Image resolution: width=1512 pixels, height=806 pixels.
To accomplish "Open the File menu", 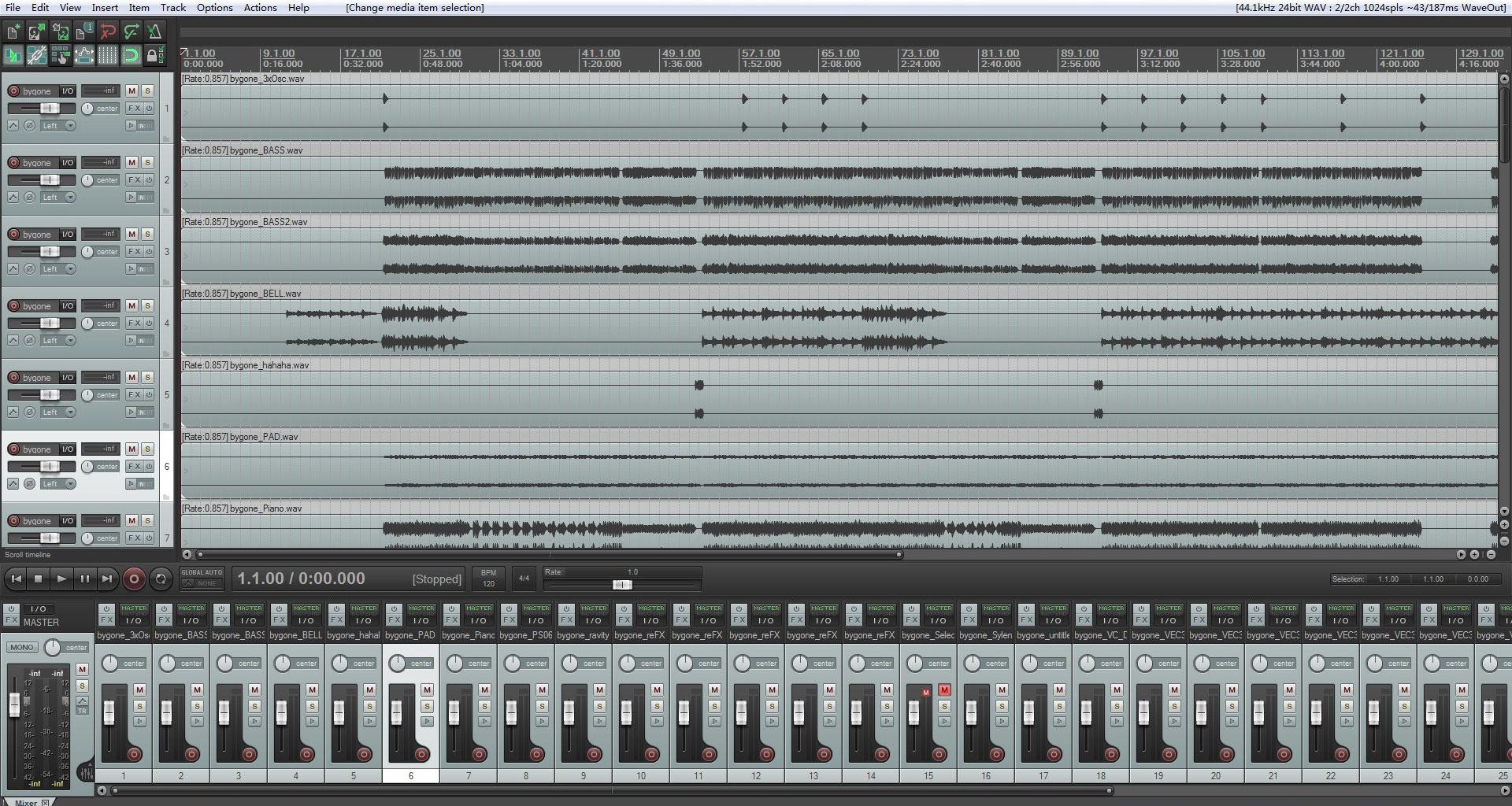I will pos(13,7).
